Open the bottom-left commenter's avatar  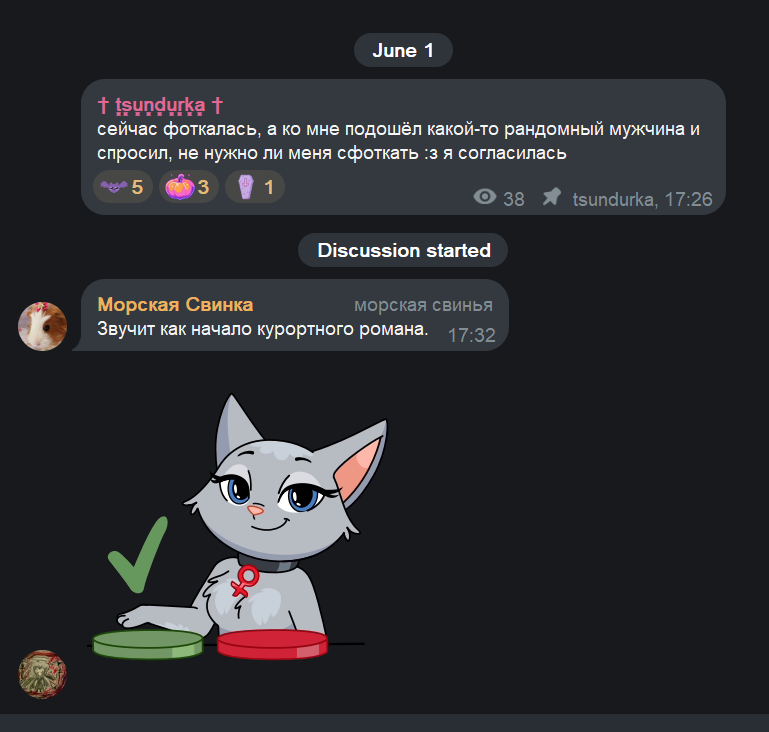pos(42,674)
